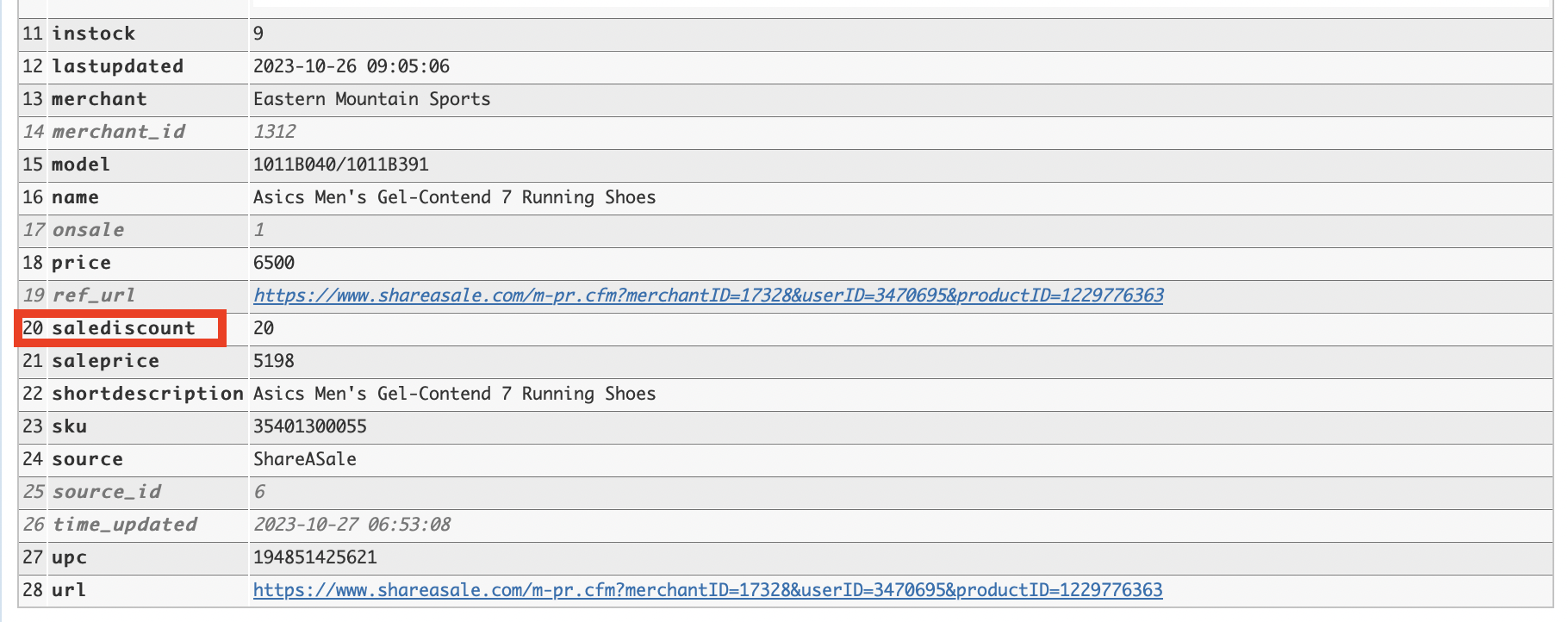Click time_updated value 2023-10-27 06:53:08
This screenshot has width=1568, height=622.
point(352,525)
